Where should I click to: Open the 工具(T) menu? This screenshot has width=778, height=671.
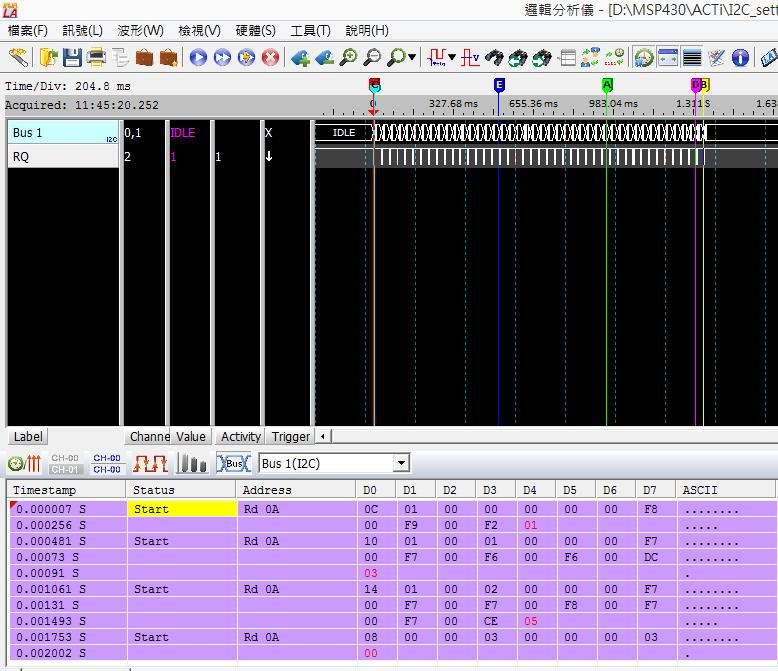click(310, 31)
